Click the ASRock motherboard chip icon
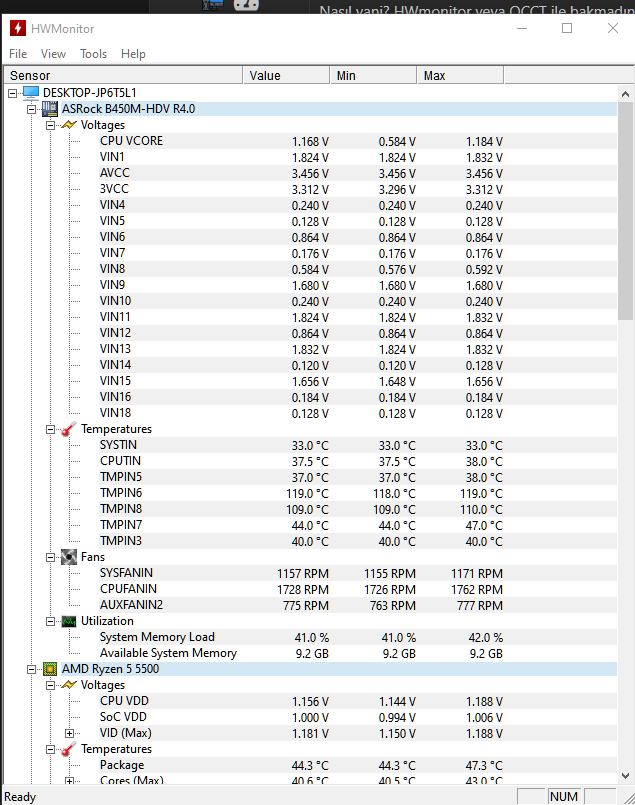 pyautogui.click(x=50, y=109)
